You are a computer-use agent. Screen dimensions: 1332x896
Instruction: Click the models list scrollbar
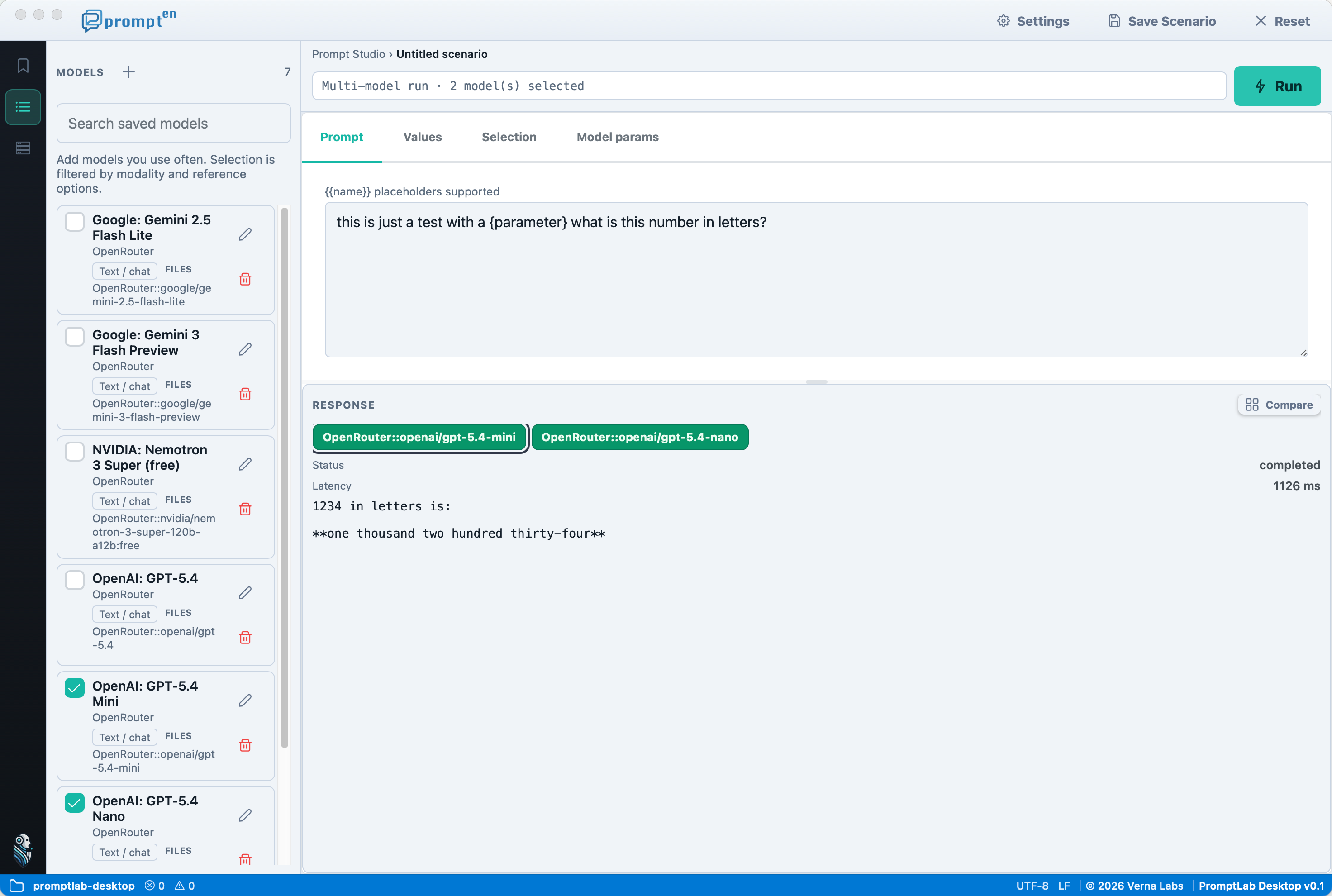[285, 477]
